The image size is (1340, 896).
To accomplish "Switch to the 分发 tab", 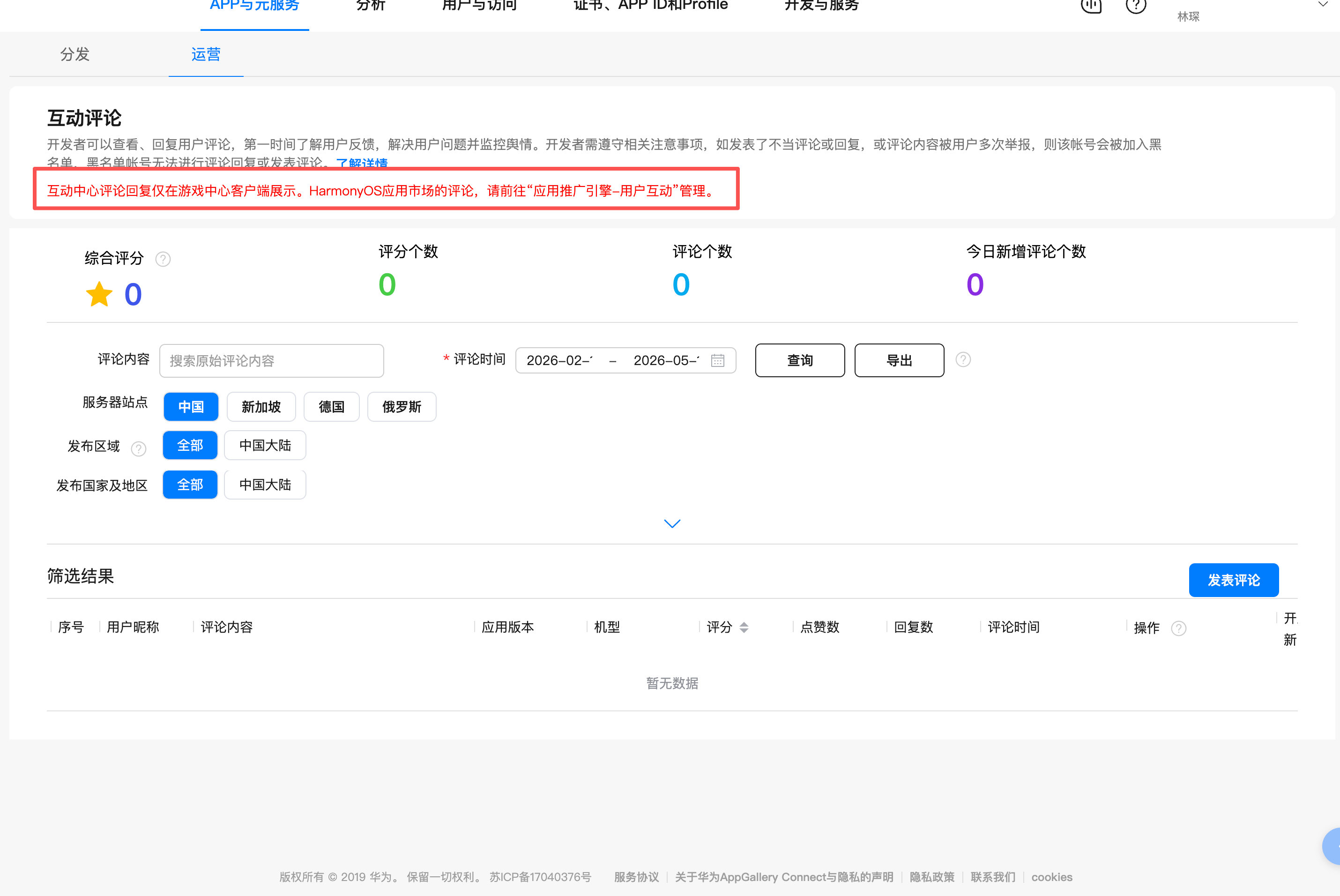I will [x=75, y=54].
